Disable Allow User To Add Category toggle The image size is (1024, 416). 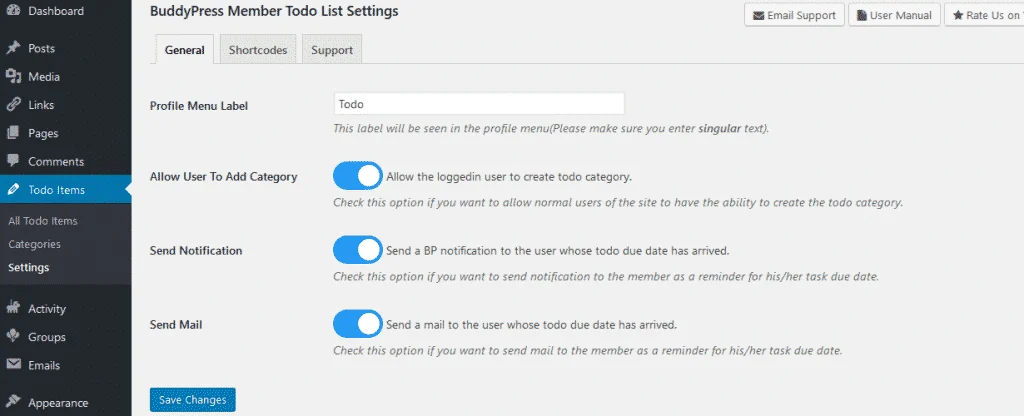point(358,176)
